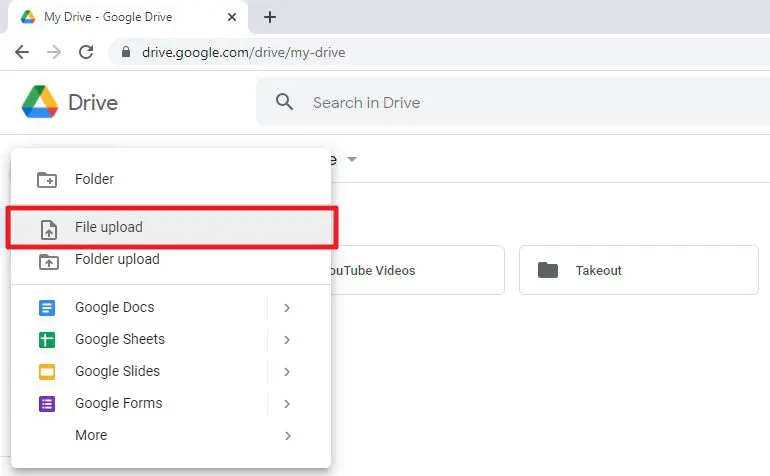Expand the More submenu arrow

click(288, 436)
